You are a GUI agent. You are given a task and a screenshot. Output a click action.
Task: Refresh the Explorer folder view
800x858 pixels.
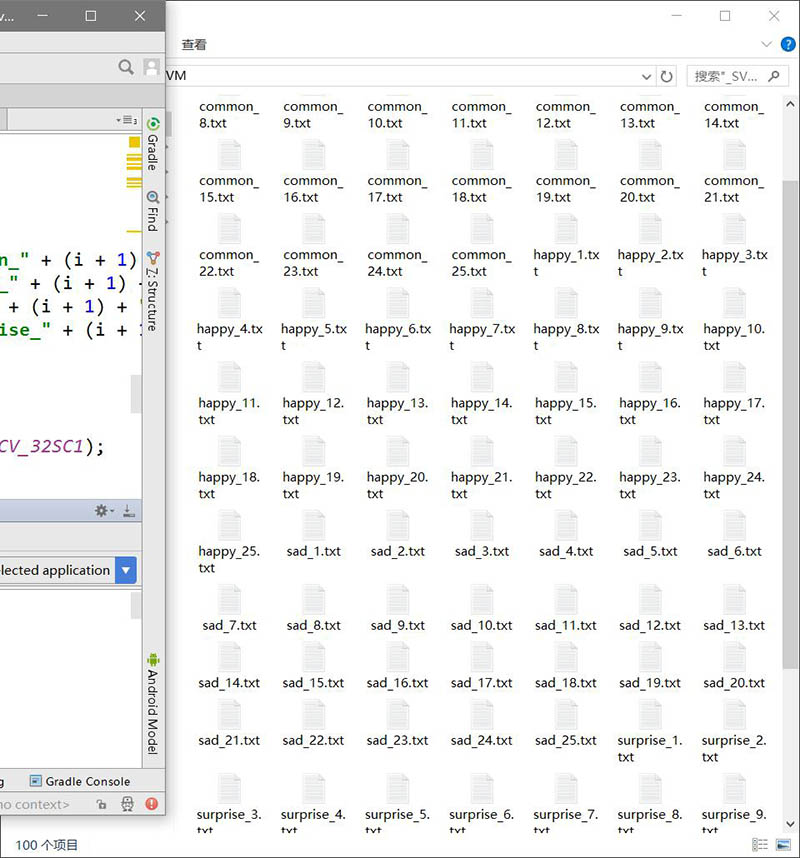click(x=667, y=76)
